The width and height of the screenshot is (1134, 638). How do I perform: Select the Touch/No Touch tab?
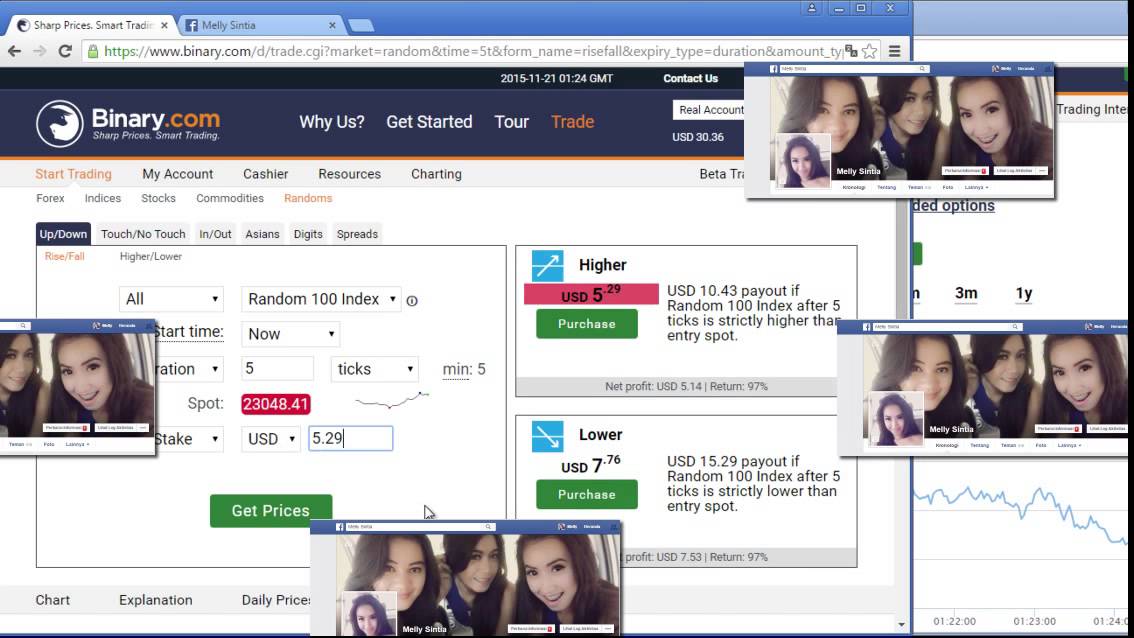coord(142,234)
